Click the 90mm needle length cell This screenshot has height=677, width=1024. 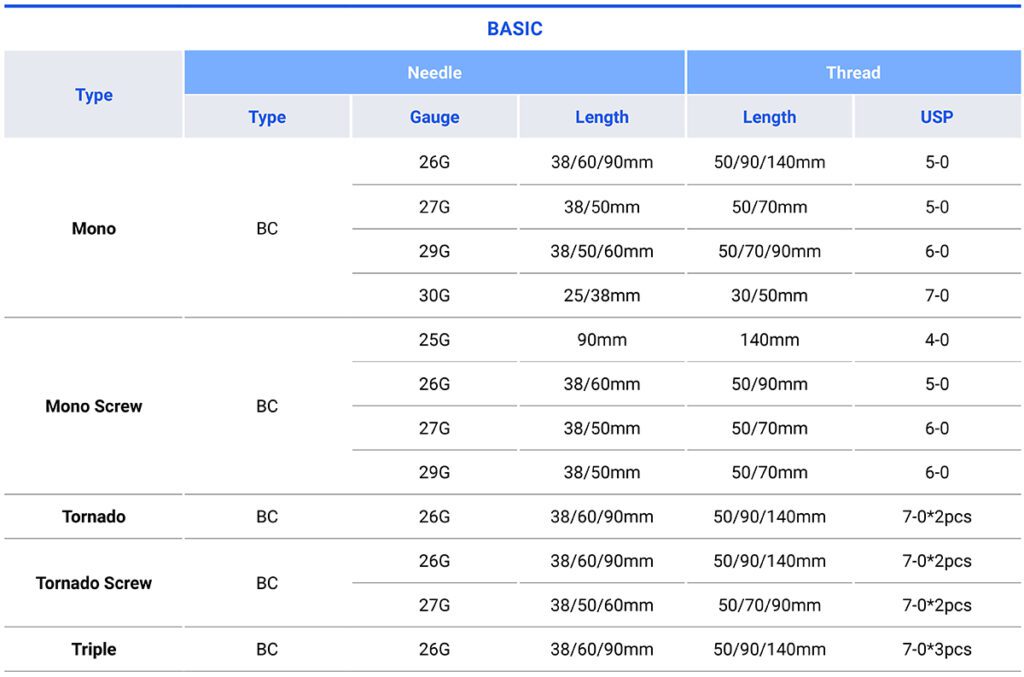(601, 340)
